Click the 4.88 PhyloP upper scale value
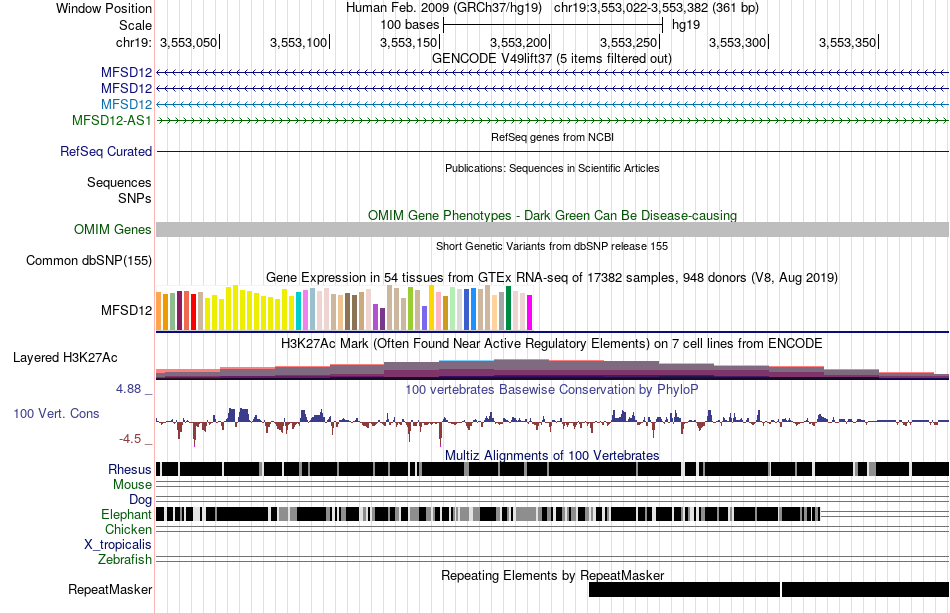The height and width of the screenshot is (613, 950). (129, 389)
